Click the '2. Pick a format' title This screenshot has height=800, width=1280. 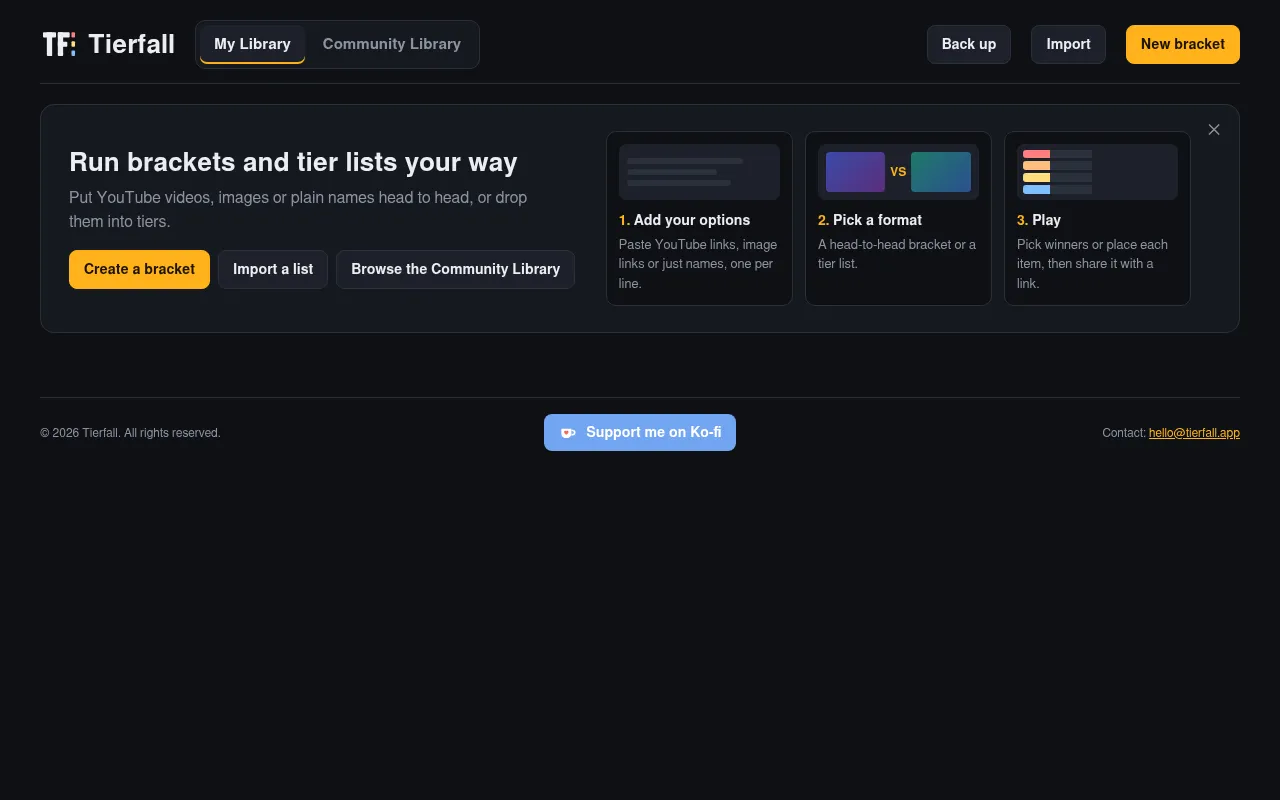tap(870, 220)
